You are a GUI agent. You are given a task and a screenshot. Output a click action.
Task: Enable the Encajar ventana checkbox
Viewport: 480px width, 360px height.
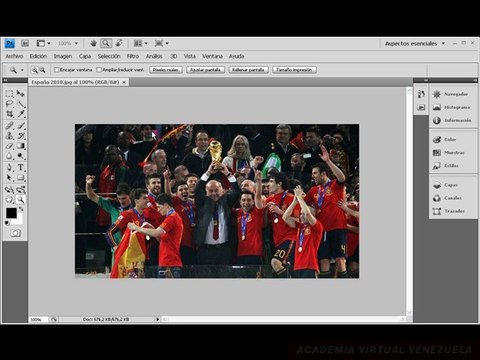56,70
